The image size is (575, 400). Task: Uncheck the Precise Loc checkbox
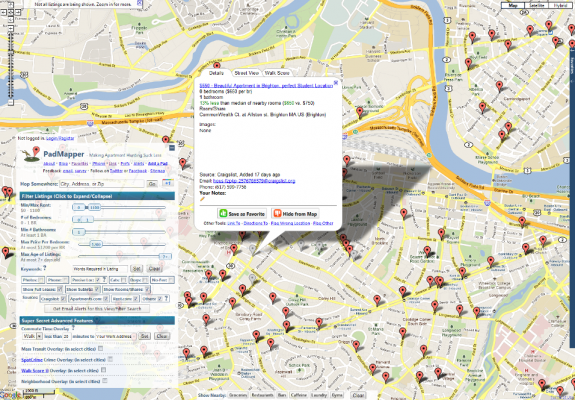pos(98,280)
